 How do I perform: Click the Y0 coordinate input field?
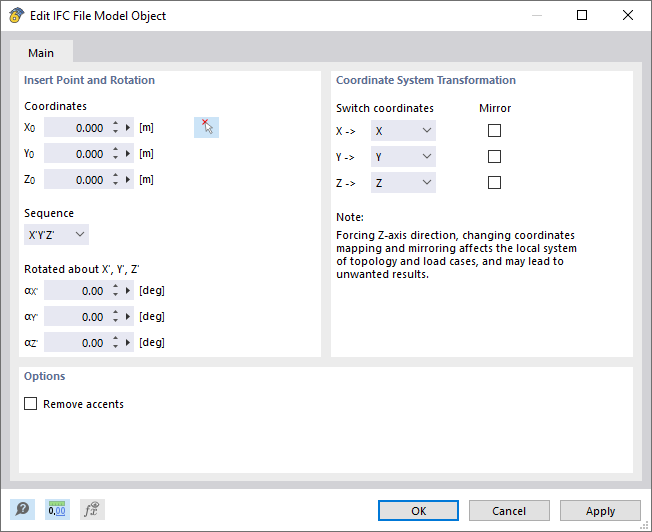click(x=77, y=154)
